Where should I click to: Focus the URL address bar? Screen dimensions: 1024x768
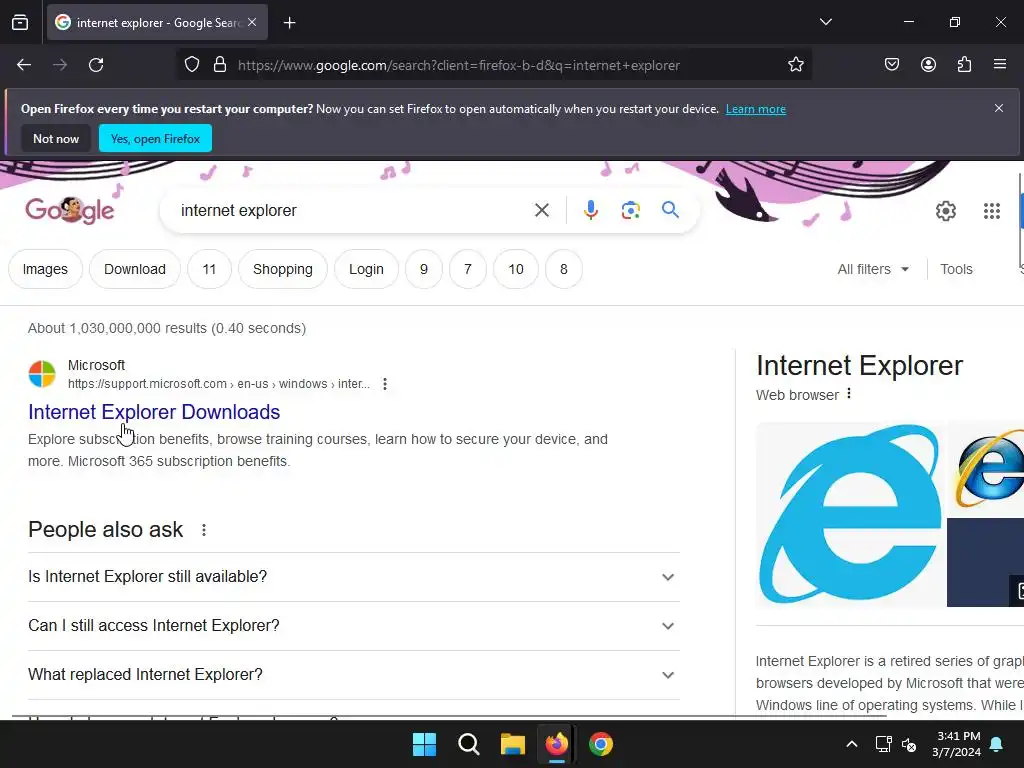pos(458,65)
